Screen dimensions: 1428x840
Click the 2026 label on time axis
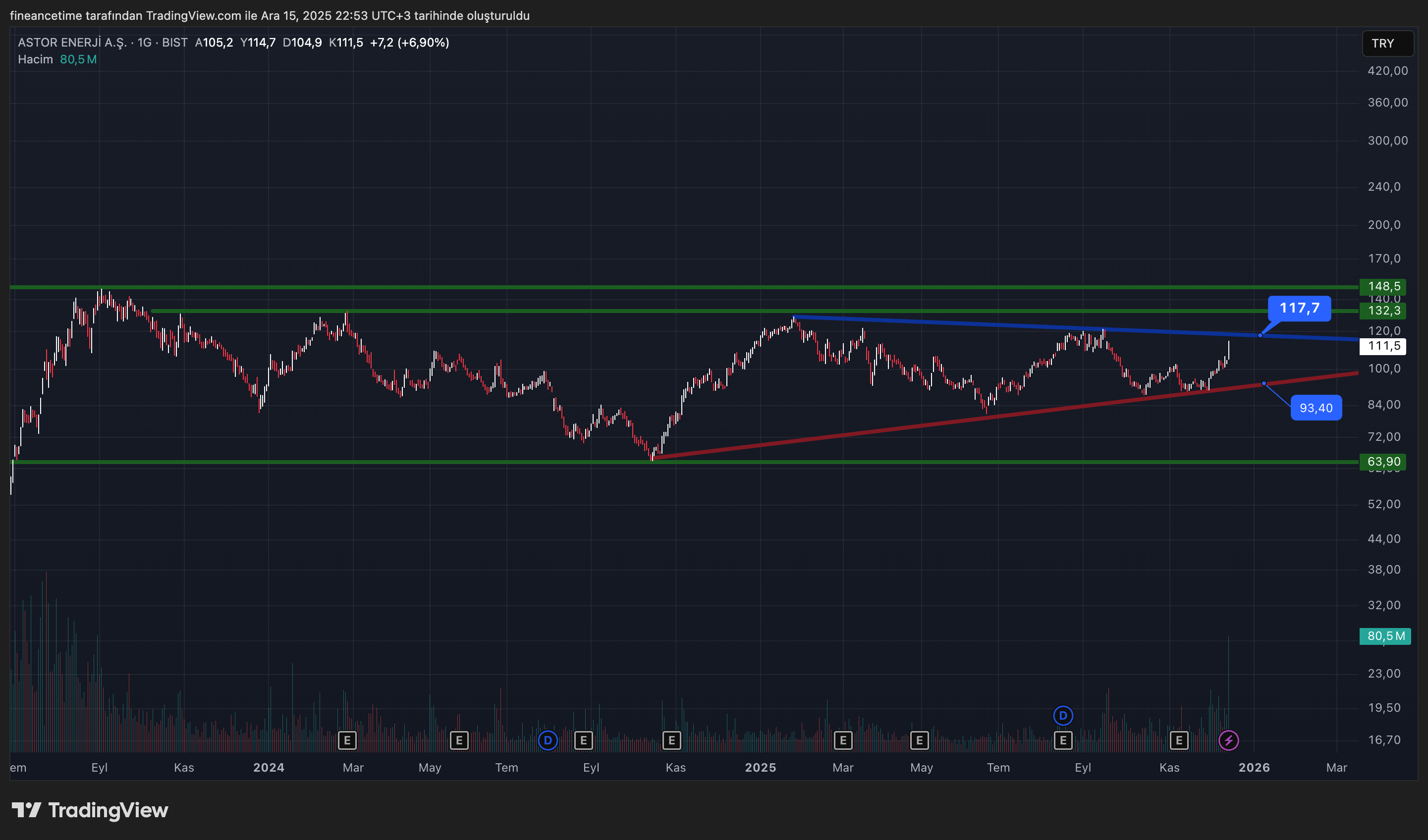[x=1254, y=768]
